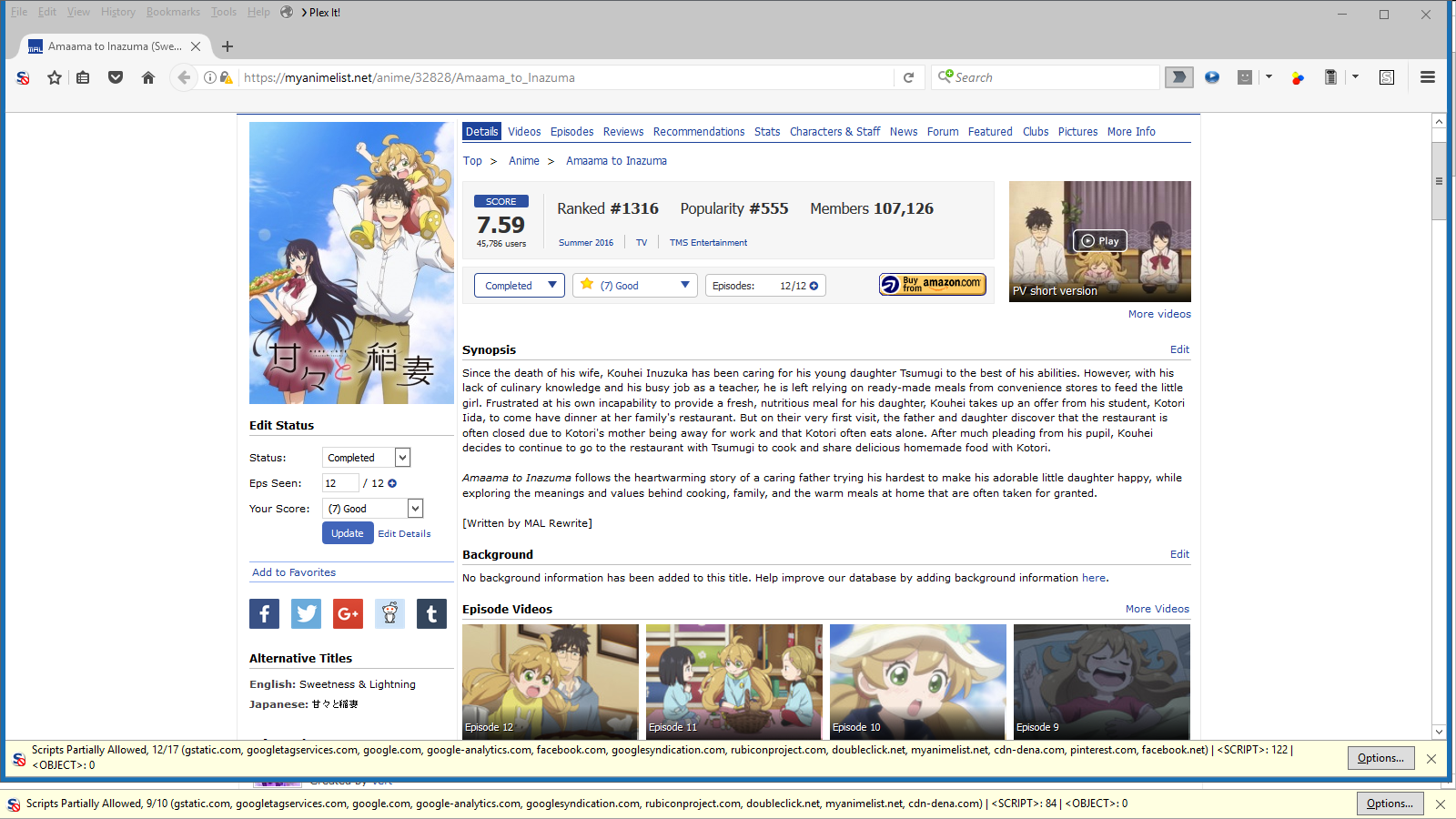Increment episodes with plus icon beside 12/12
The height and width of the screenshot is (819, 1456).
(x=814, y=286)
